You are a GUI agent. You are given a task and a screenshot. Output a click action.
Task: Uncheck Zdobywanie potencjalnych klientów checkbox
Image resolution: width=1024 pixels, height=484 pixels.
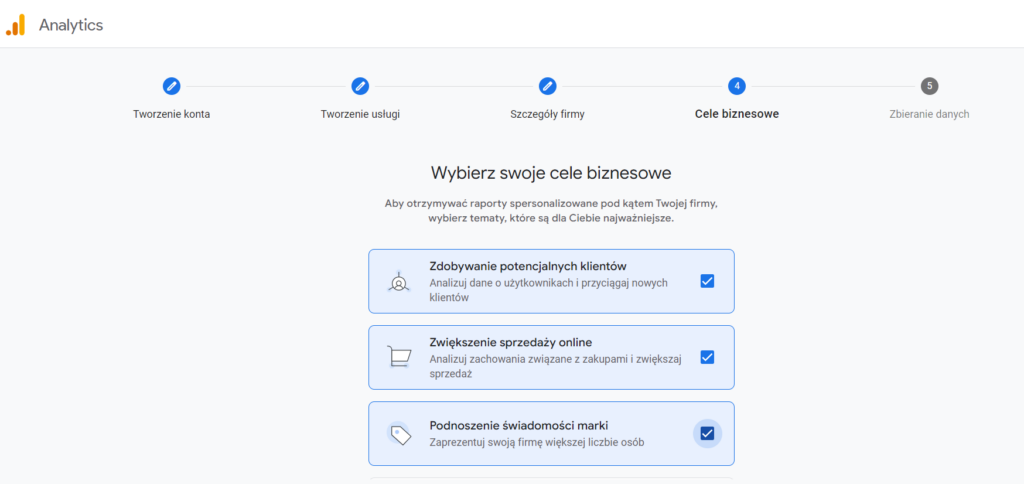click(707, 281)
